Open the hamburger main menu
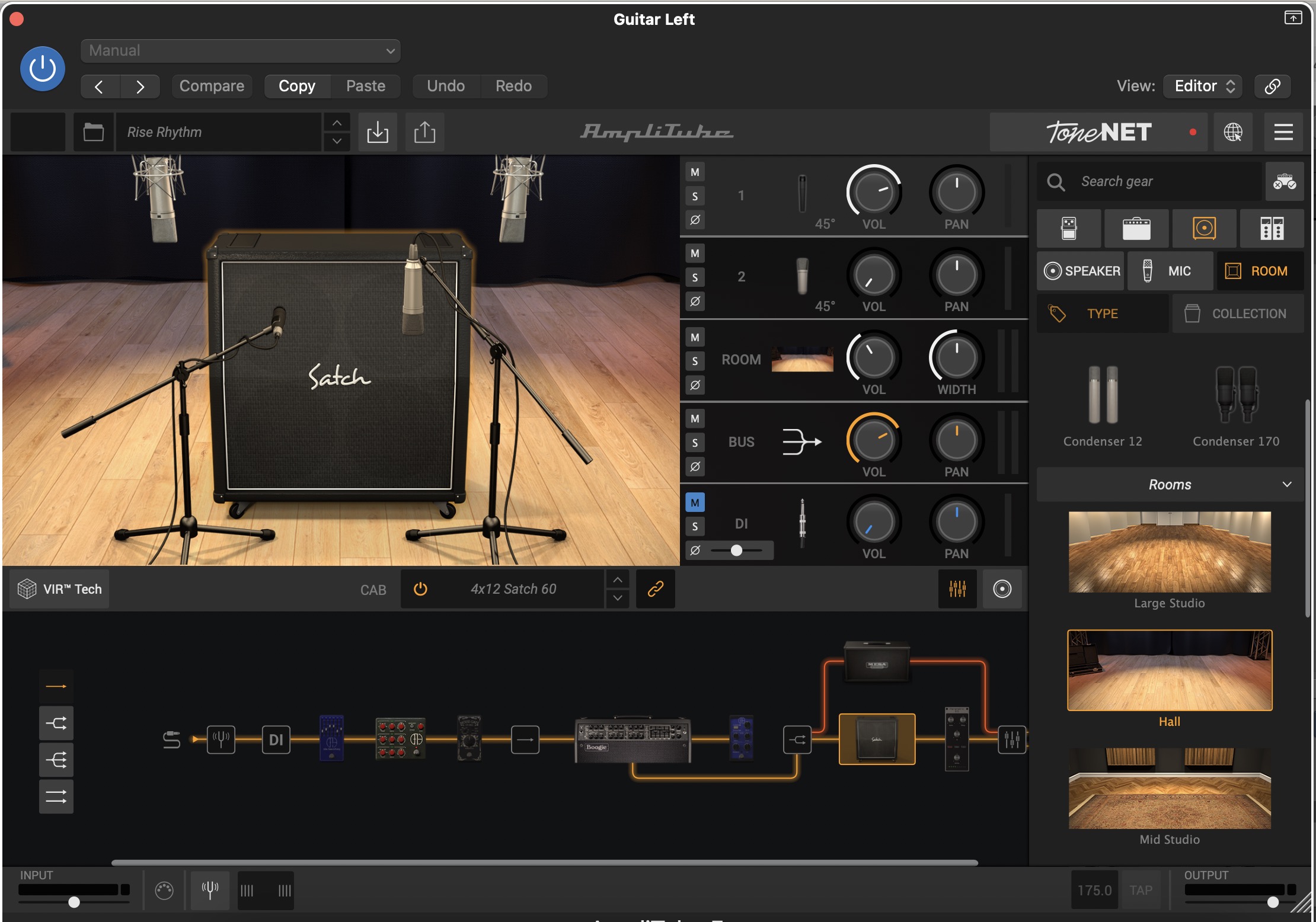 click(1283, 132)
